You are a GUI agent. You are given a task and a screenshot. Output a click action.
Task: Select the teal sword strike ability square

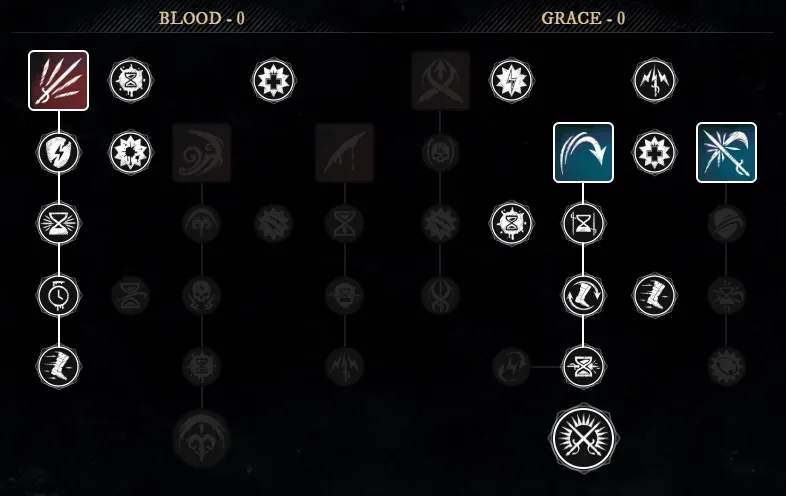pos(726,152)
